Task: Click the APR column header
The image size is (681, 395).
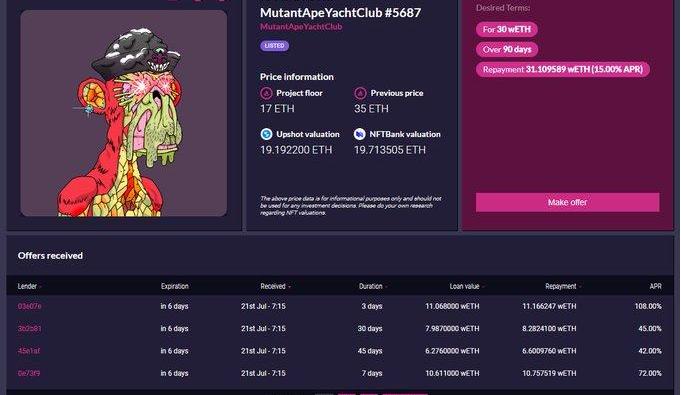Action: coord(655,286)
